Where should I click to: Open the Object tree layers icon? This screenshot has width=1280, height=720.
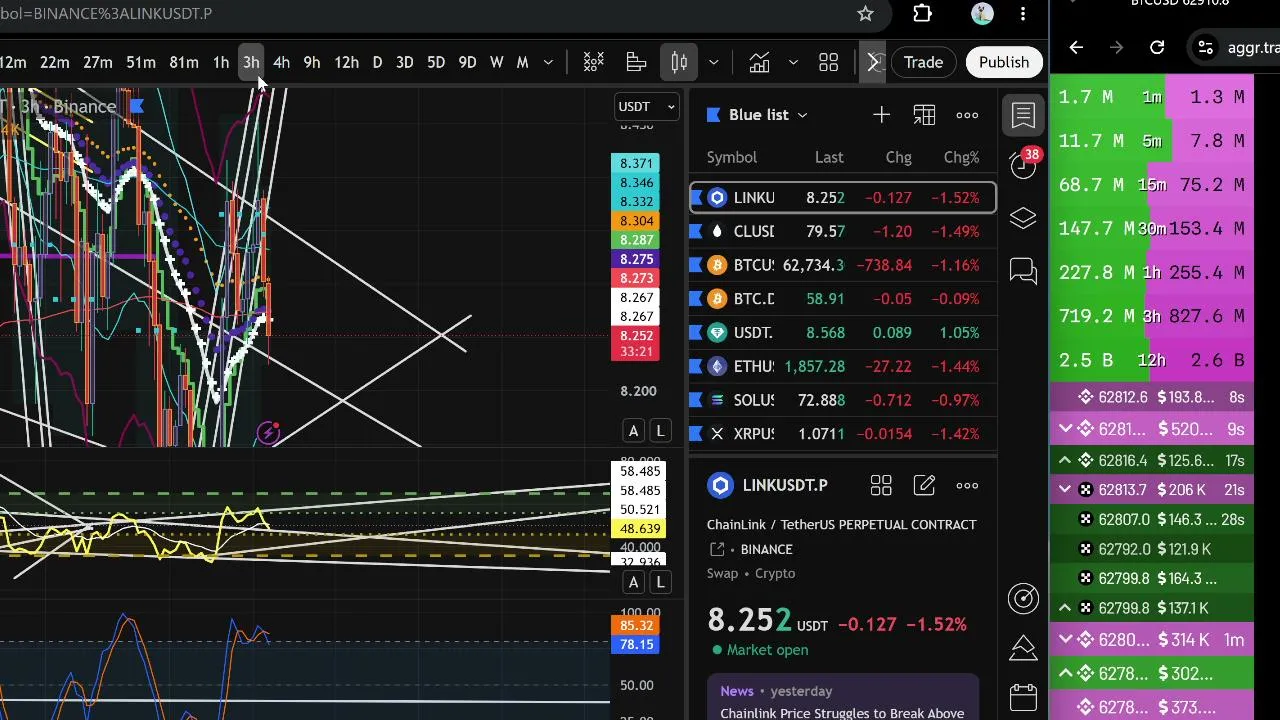click(1023, 218)
